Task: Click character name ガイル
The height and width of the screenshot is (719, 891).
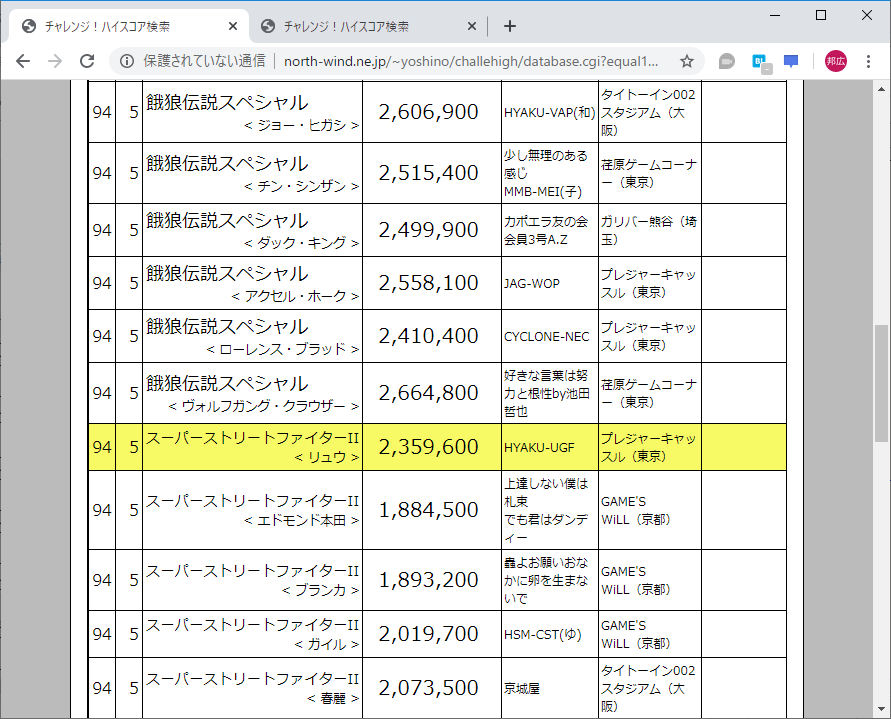Action: 327,644
